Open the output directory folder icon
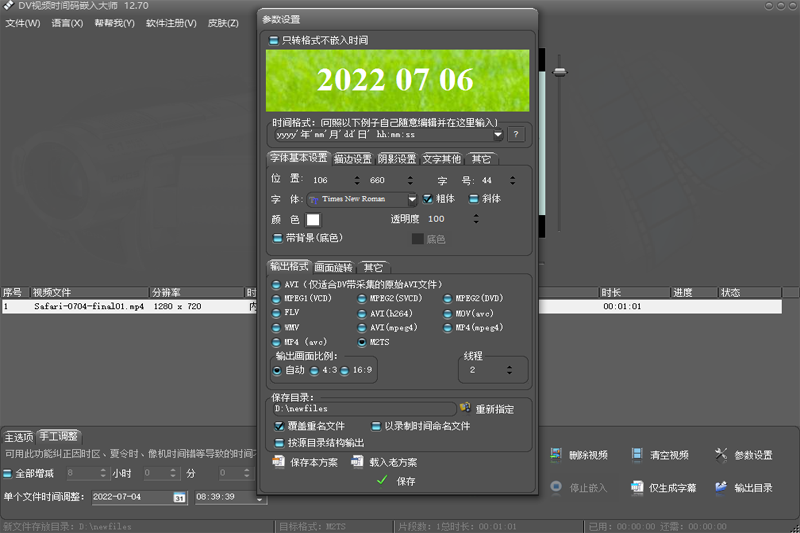Image resolution: width=800 pixels, height=533 pixels. 721,487
